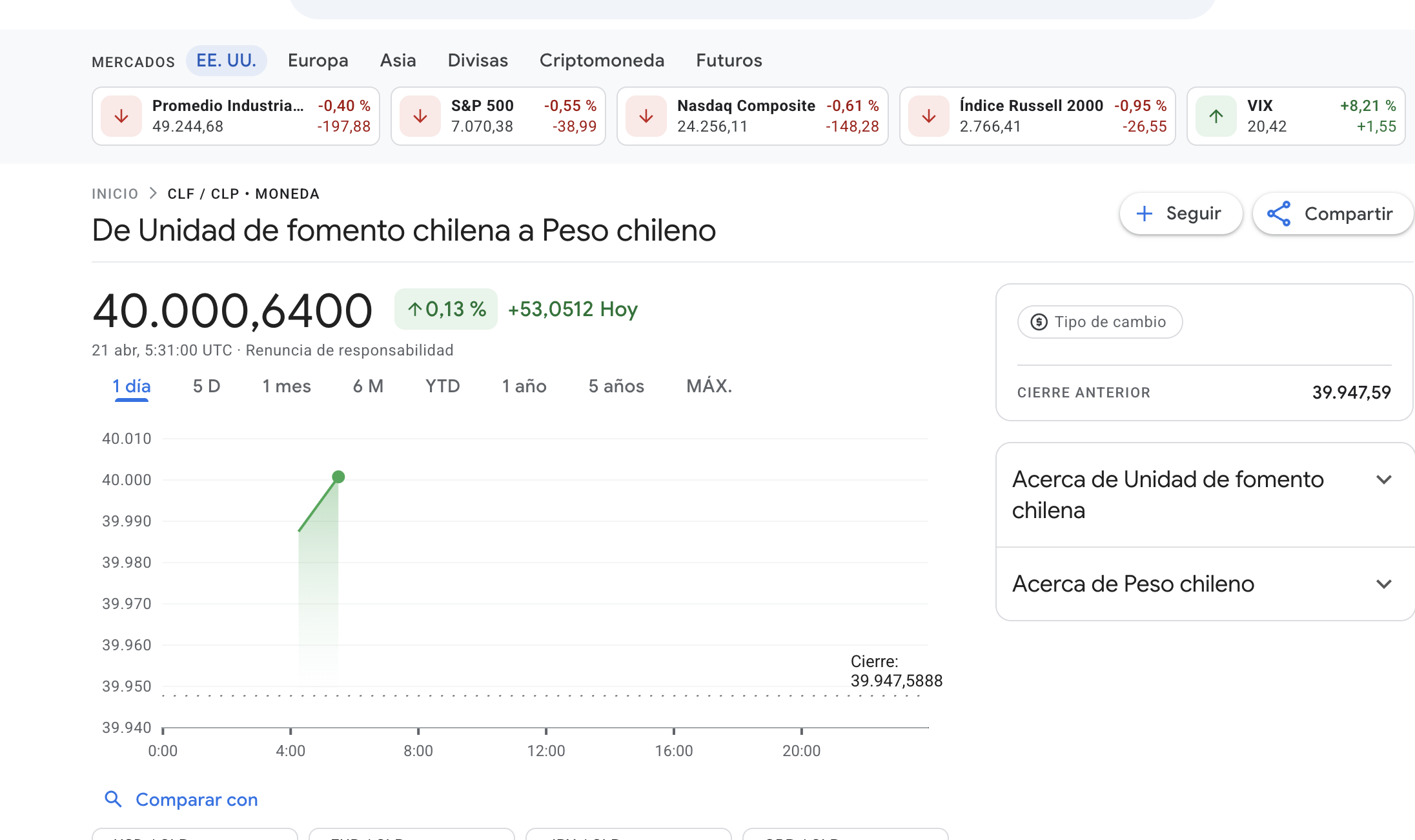Click the green VIX up arrow icon
The image size is (1415, 840).
(1216, 116)
